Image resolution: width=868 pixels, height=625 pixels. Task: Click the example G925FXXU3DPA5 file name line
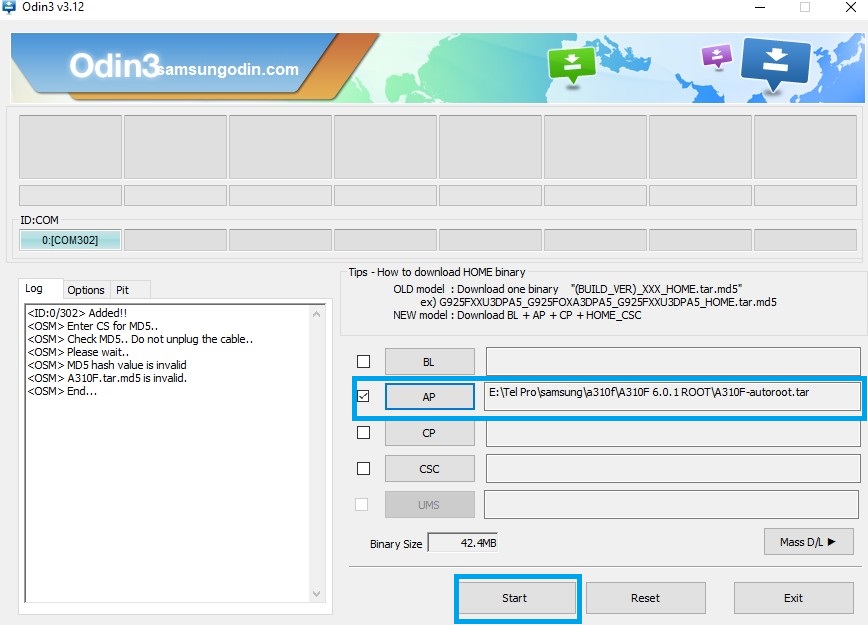[598, 302]
